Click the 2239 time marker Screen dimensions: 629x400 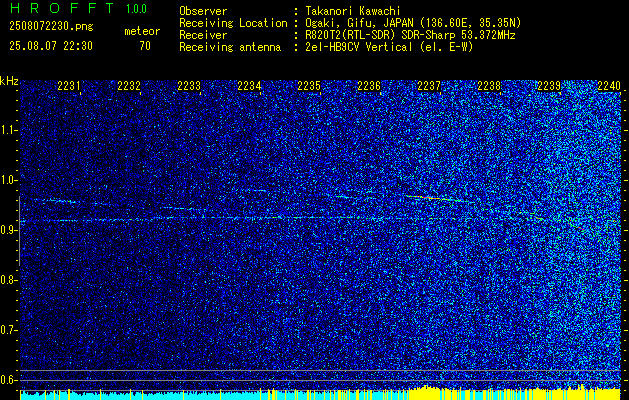point(549,86)
